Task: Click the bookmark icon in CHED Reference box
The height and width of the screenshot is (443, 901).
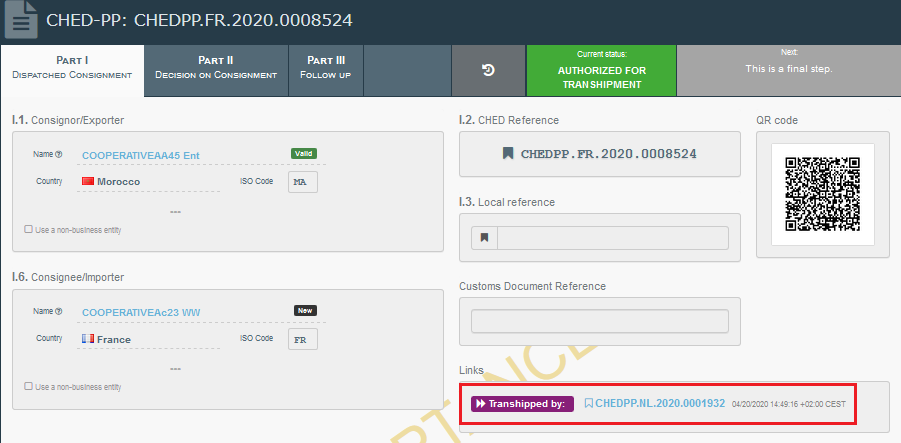Action: [x=507, y=153]
